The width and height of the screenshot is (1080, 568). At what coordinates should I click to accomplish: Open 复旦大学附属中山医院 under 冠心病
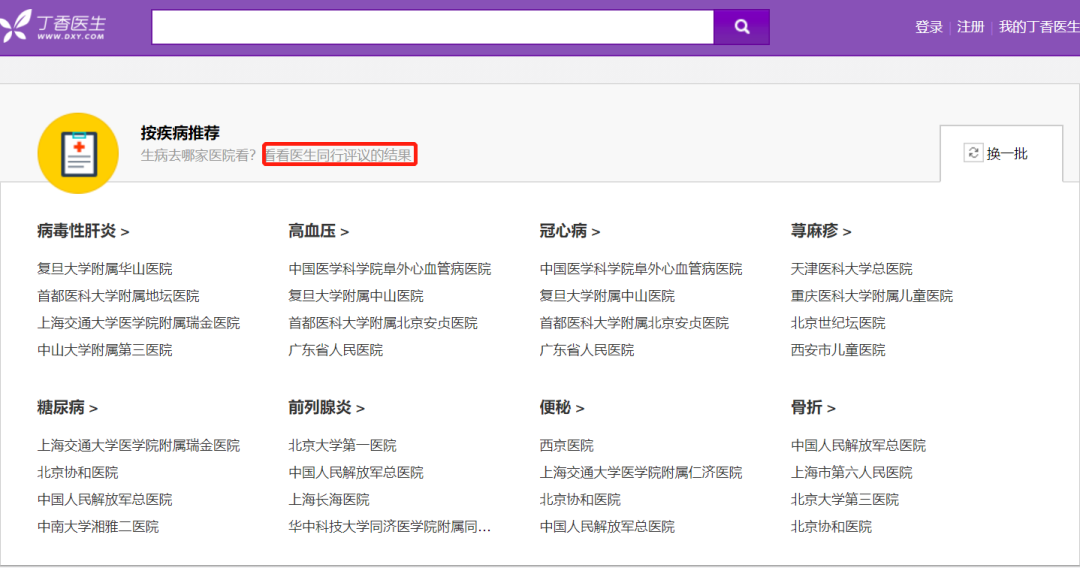(x=608, y=296)
